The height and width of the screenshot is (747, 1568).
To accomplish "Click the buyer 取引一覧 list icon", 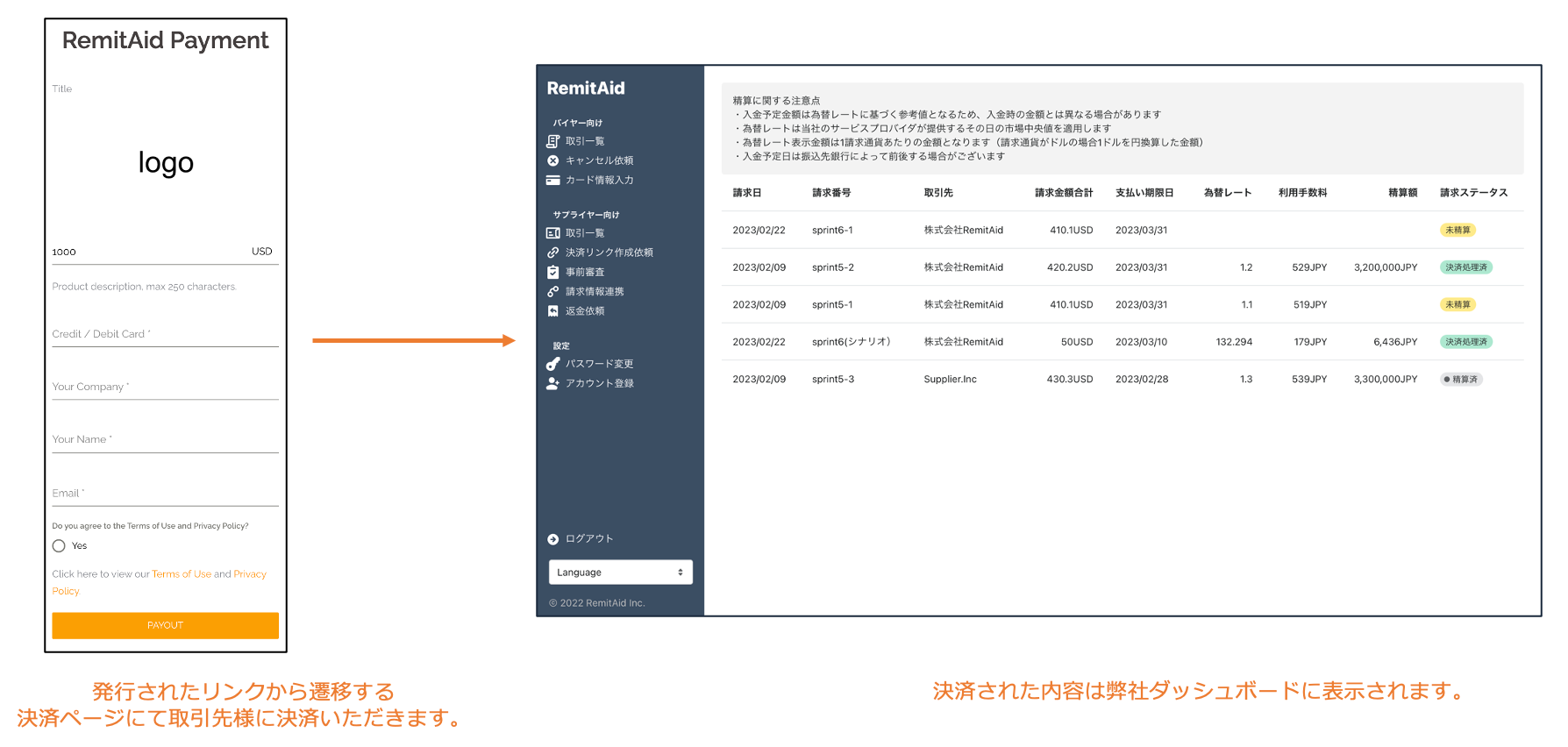I will [x=552, y=141].
